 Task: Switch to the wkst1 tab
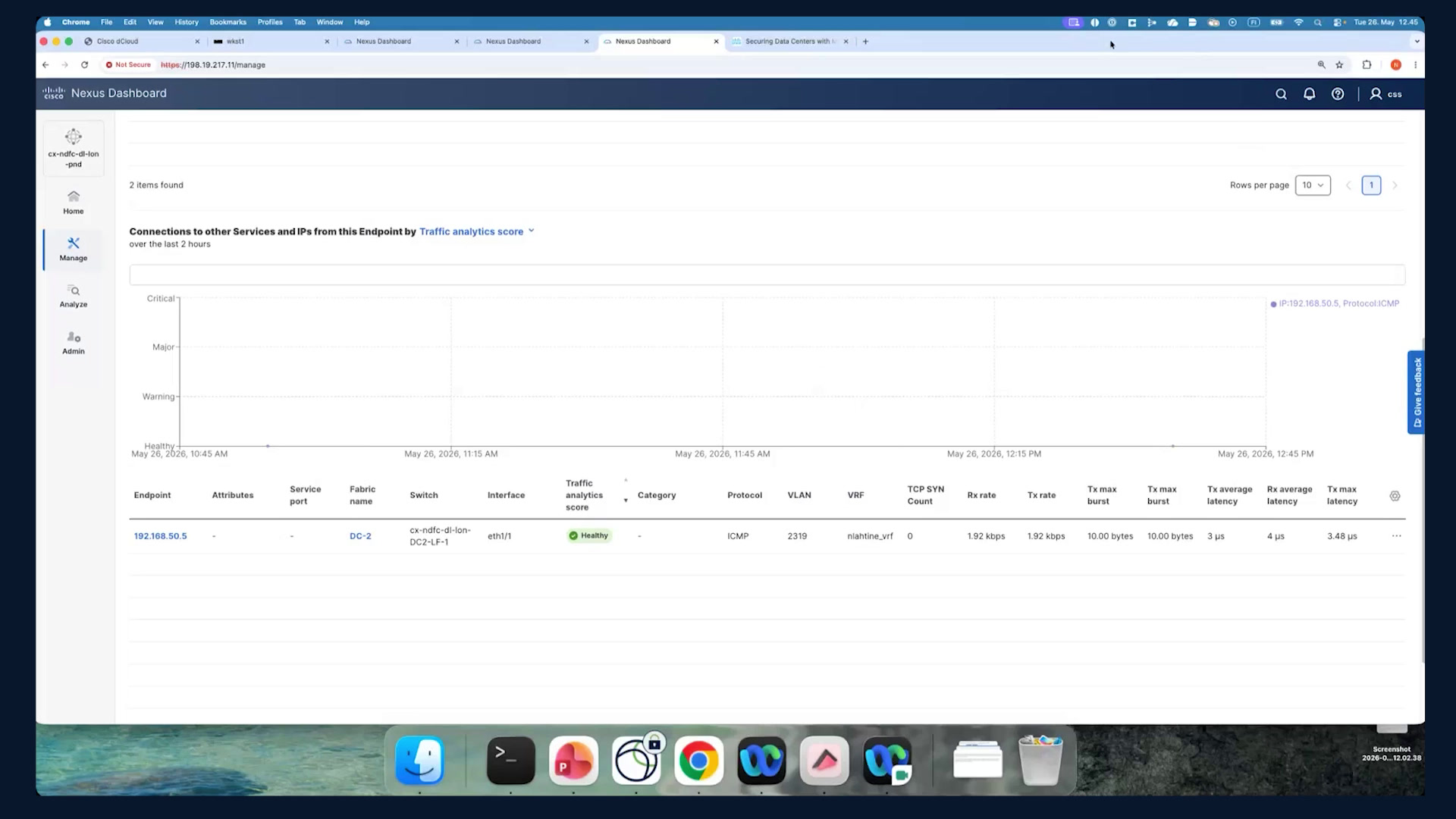tap(271, 42)
